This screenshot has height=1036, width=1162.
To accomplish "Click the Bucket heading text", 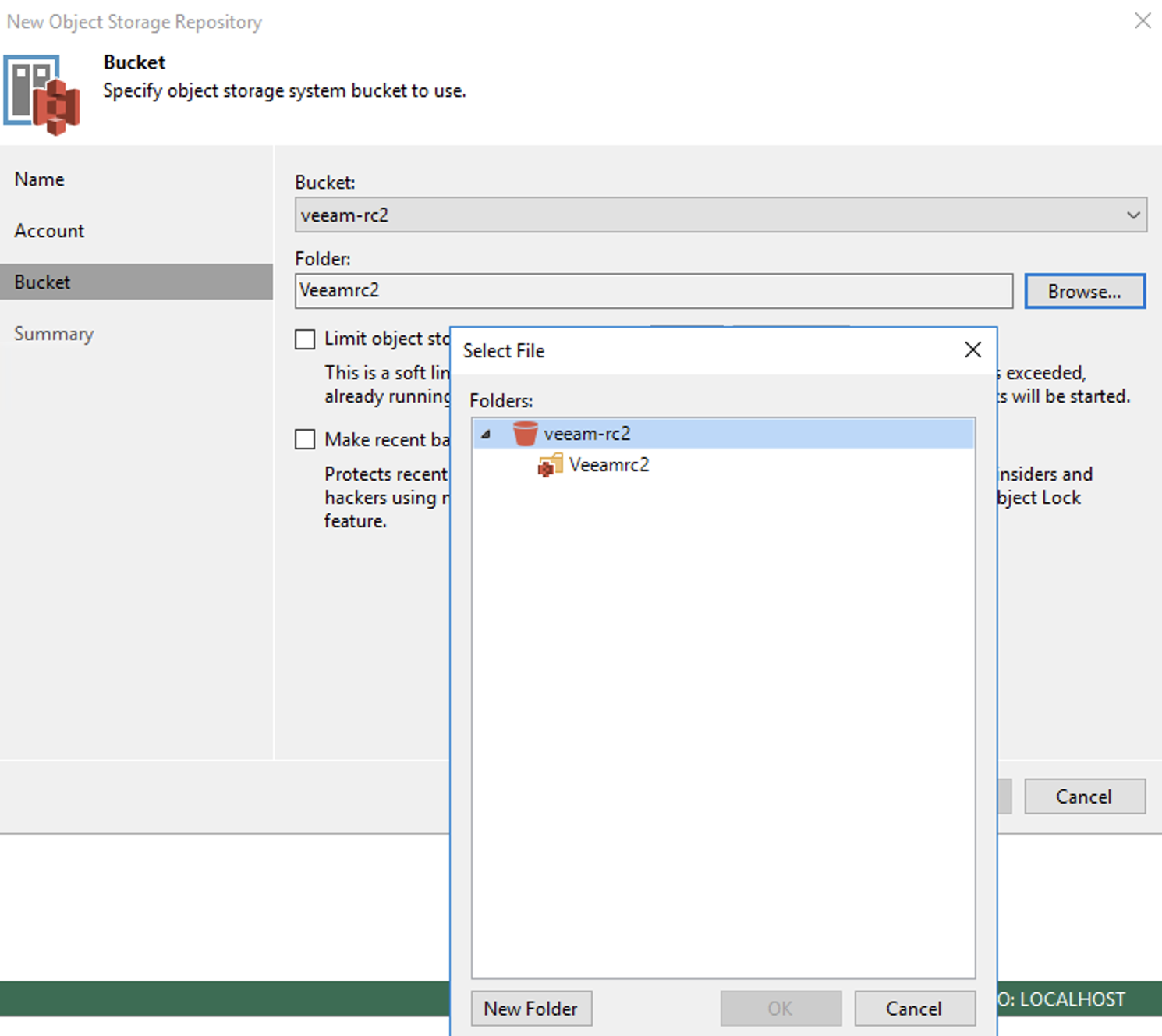I will 134,62.
